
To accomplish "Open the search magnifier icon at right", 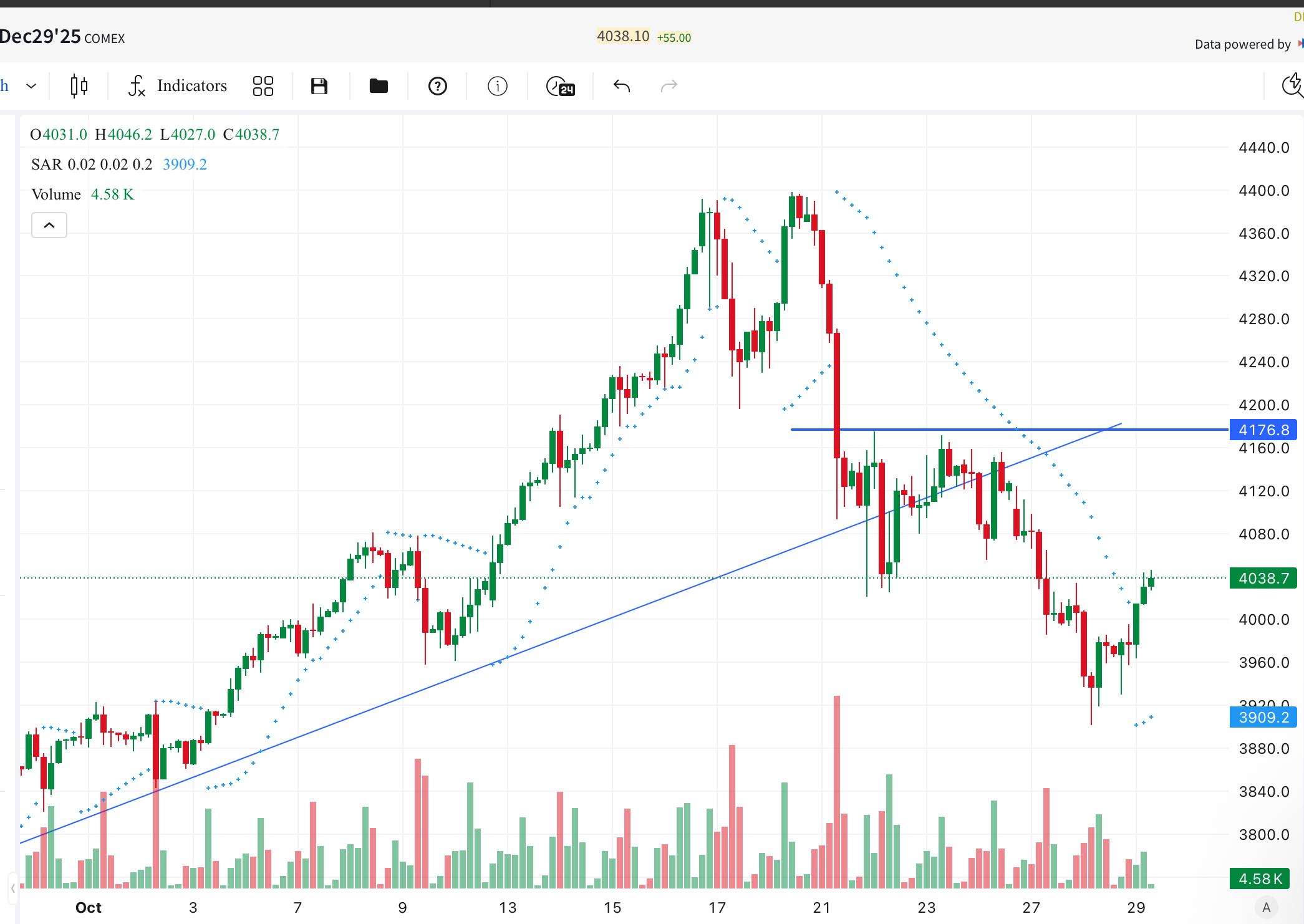I will coord(1292,86).
